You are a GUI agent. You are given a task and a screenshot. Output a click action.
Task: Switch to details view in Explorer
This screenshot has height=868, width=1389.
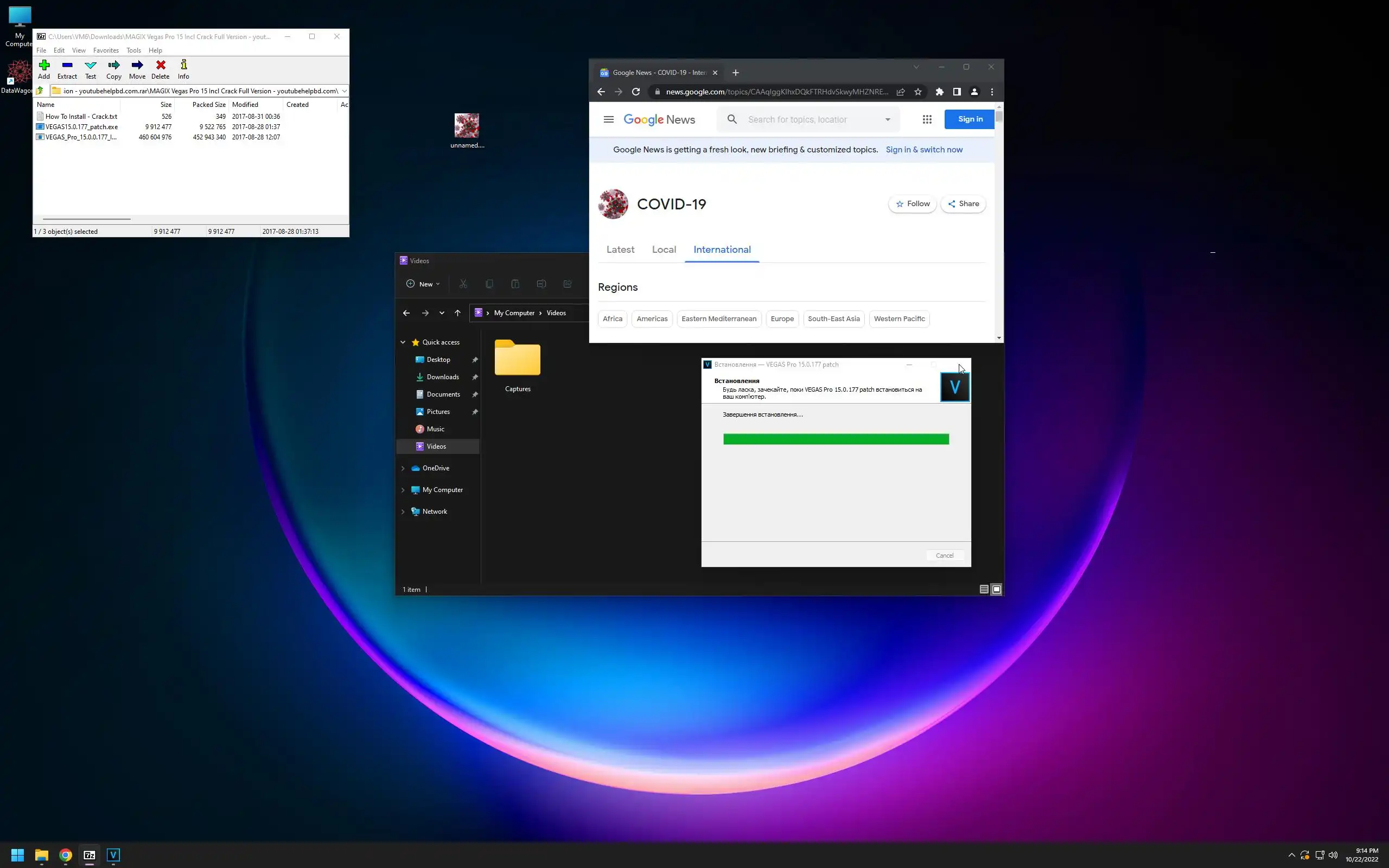[x=984, y=589]
